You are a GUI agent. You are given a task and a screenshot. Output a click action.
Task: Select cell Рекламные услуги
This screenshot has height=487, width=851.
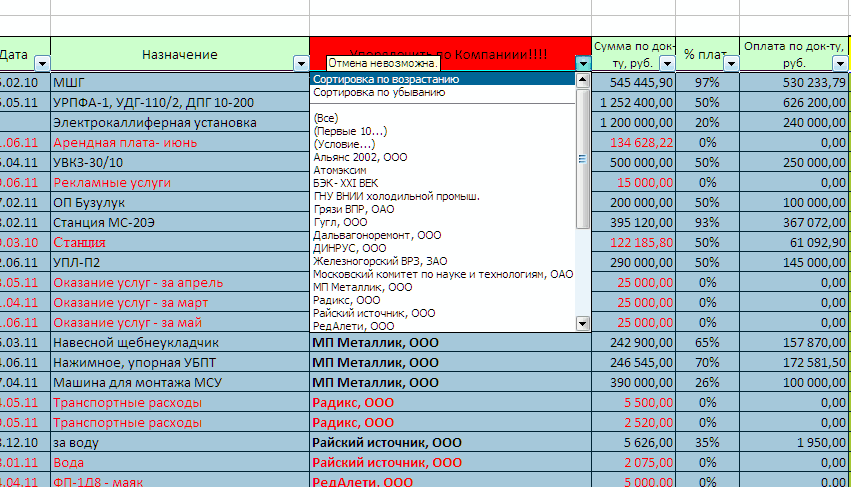[180, 182]
